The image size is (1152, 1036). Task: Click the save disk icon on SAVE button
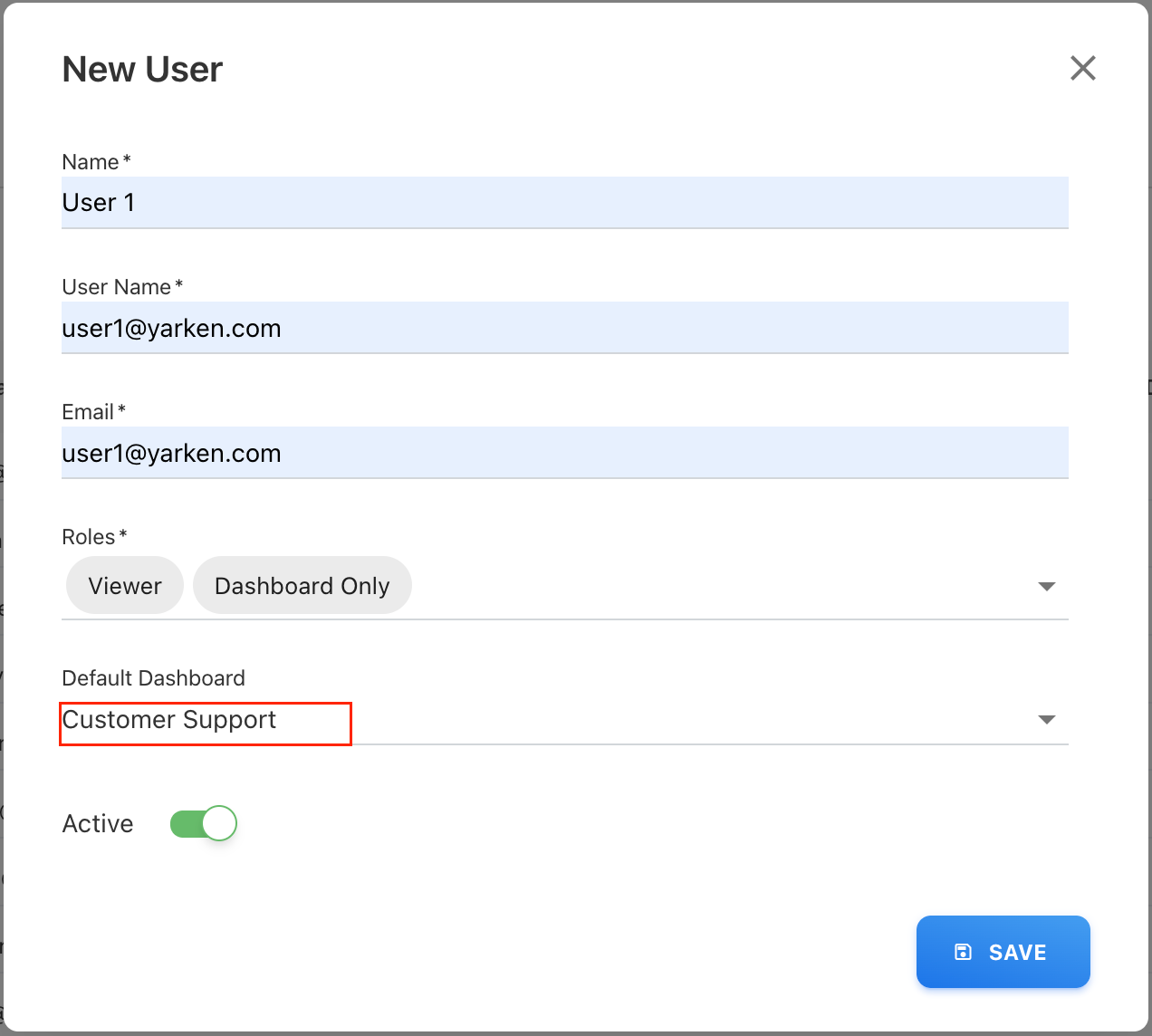(x=962, y=952)
